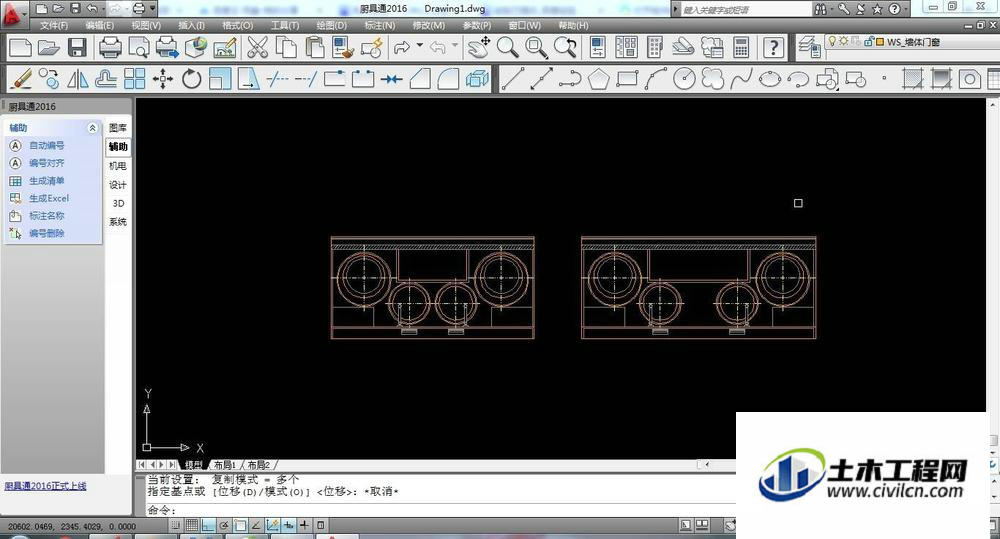Screen dimensions: 1000x539
Task: Toggle Polar tracking in the status bar
Action: (x=224, y=526)
